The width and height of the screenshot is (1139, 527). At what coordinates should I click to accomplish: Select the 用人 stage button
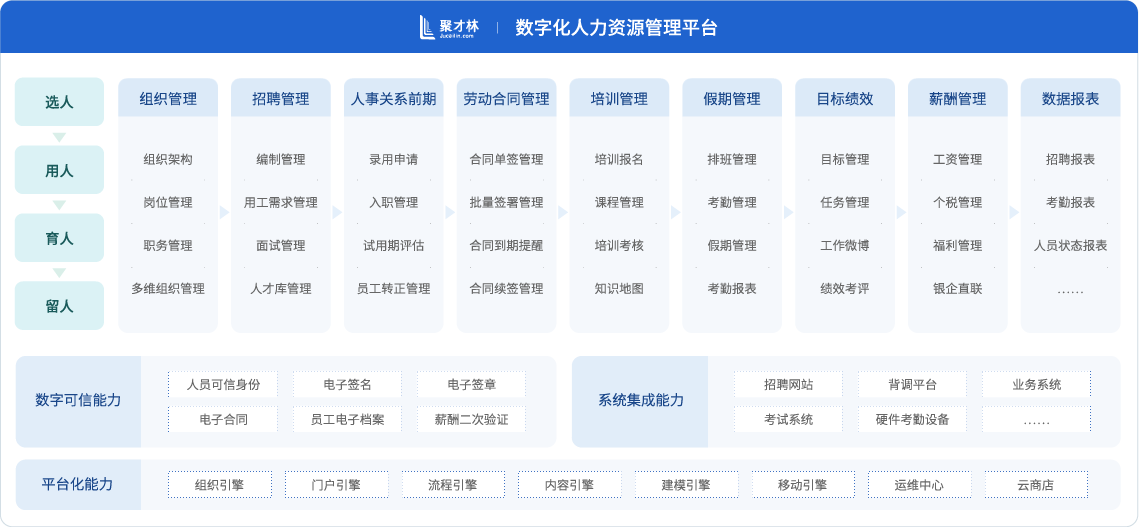coord(60,170)
